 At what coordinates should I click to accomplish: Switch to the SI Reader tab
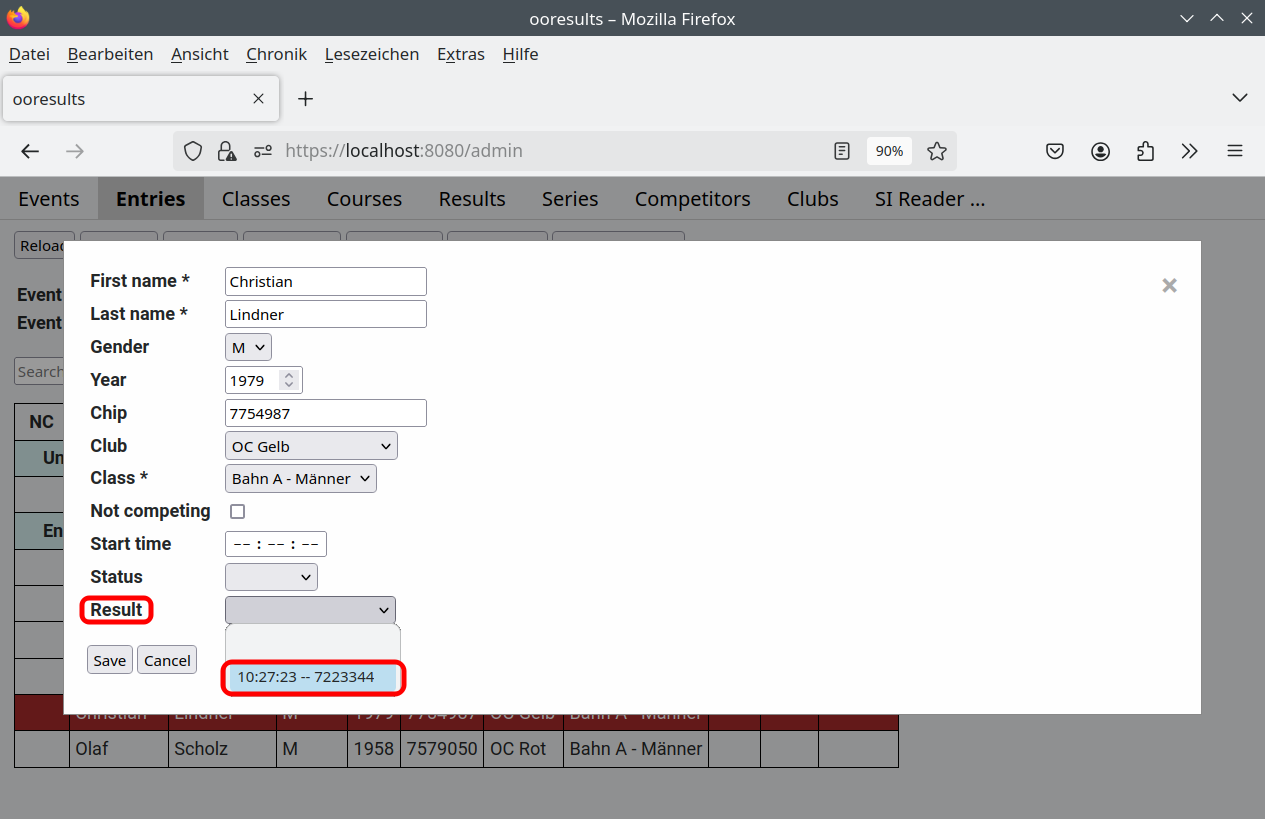point(930,199)
